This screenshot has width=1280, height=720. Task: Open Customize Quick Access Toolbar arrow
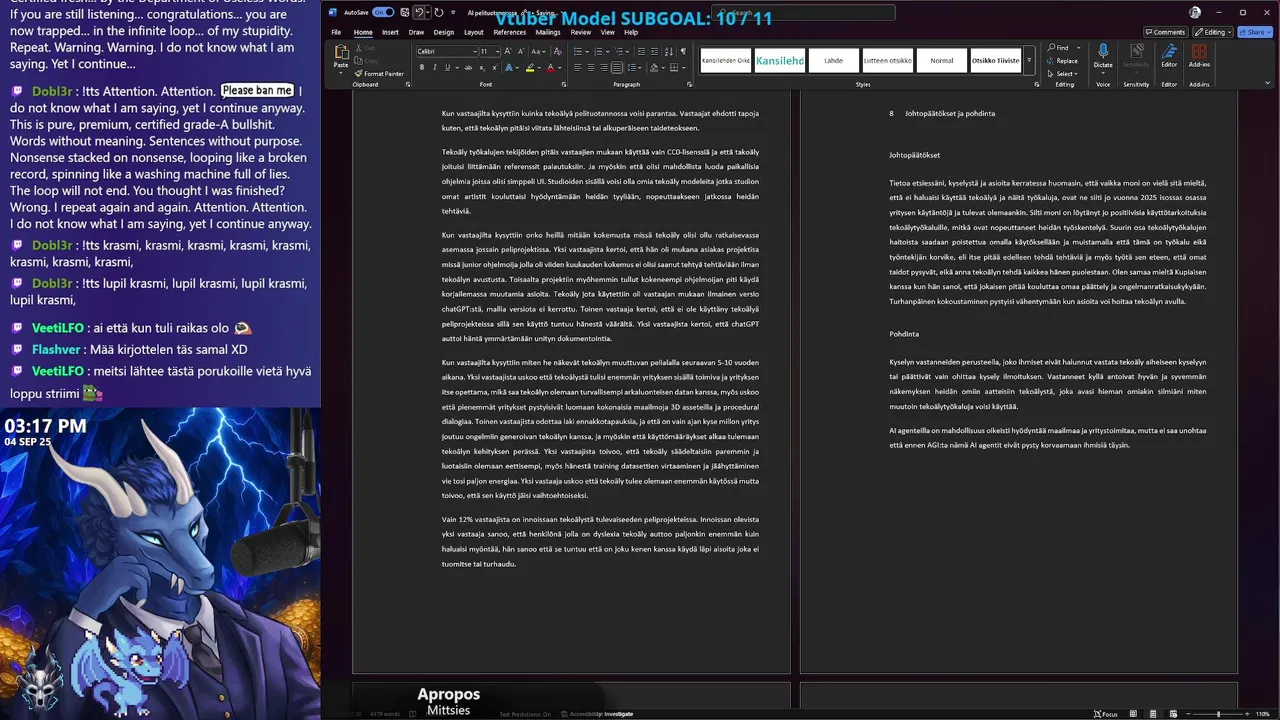point(453,13)
